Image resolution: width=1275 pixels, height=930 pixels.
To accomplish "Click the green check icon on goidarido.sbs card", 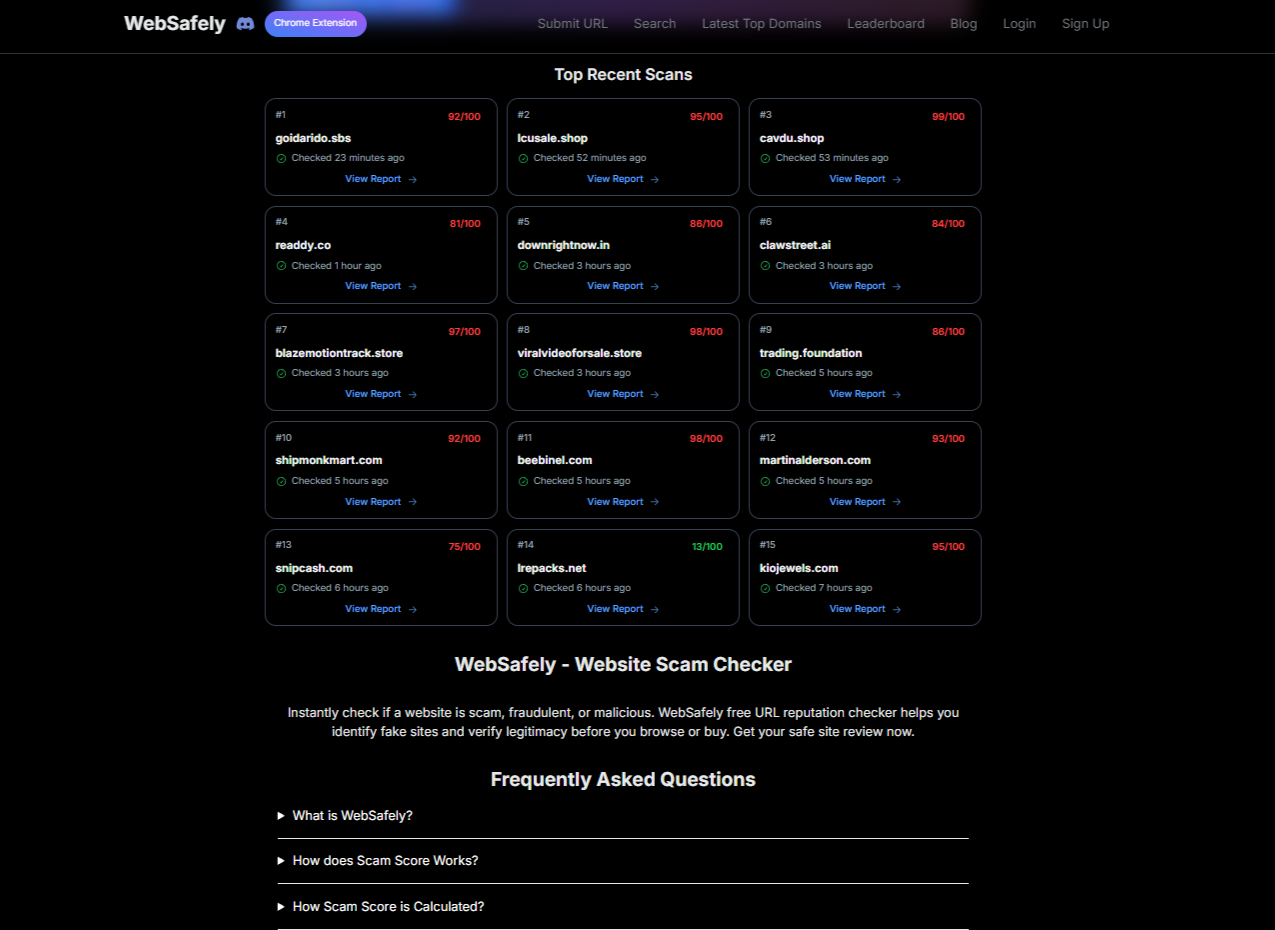I will [281, 158].
